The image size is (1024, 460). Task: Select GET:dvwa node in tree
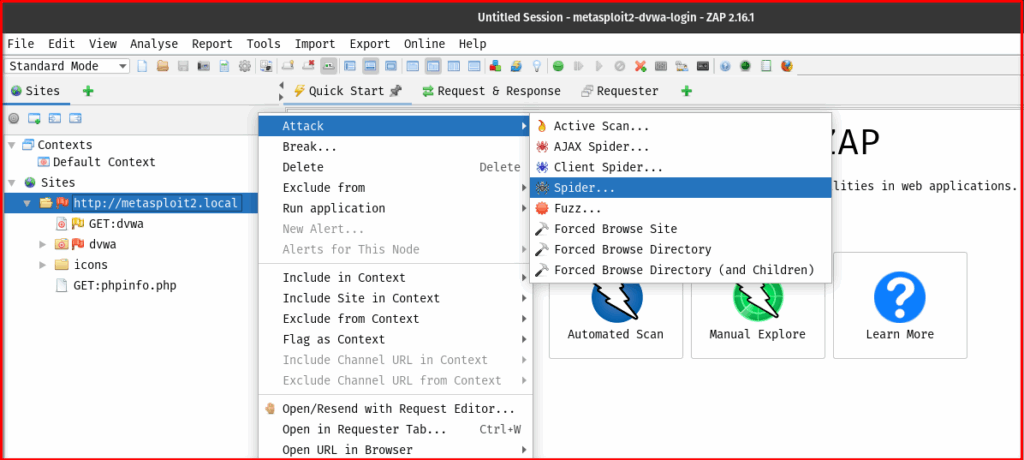[x=101, y=223]
